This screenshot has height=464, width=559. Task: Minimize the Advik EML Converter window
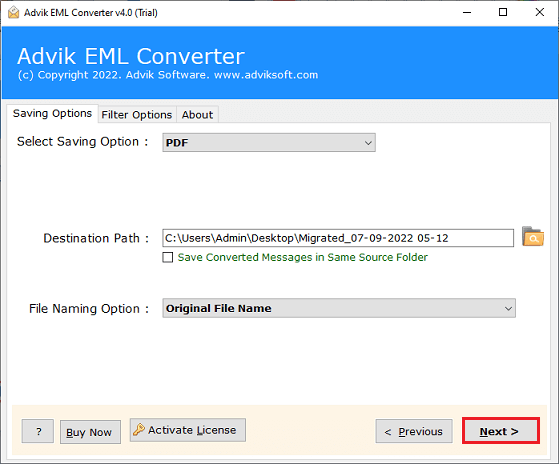click(467, 12)
